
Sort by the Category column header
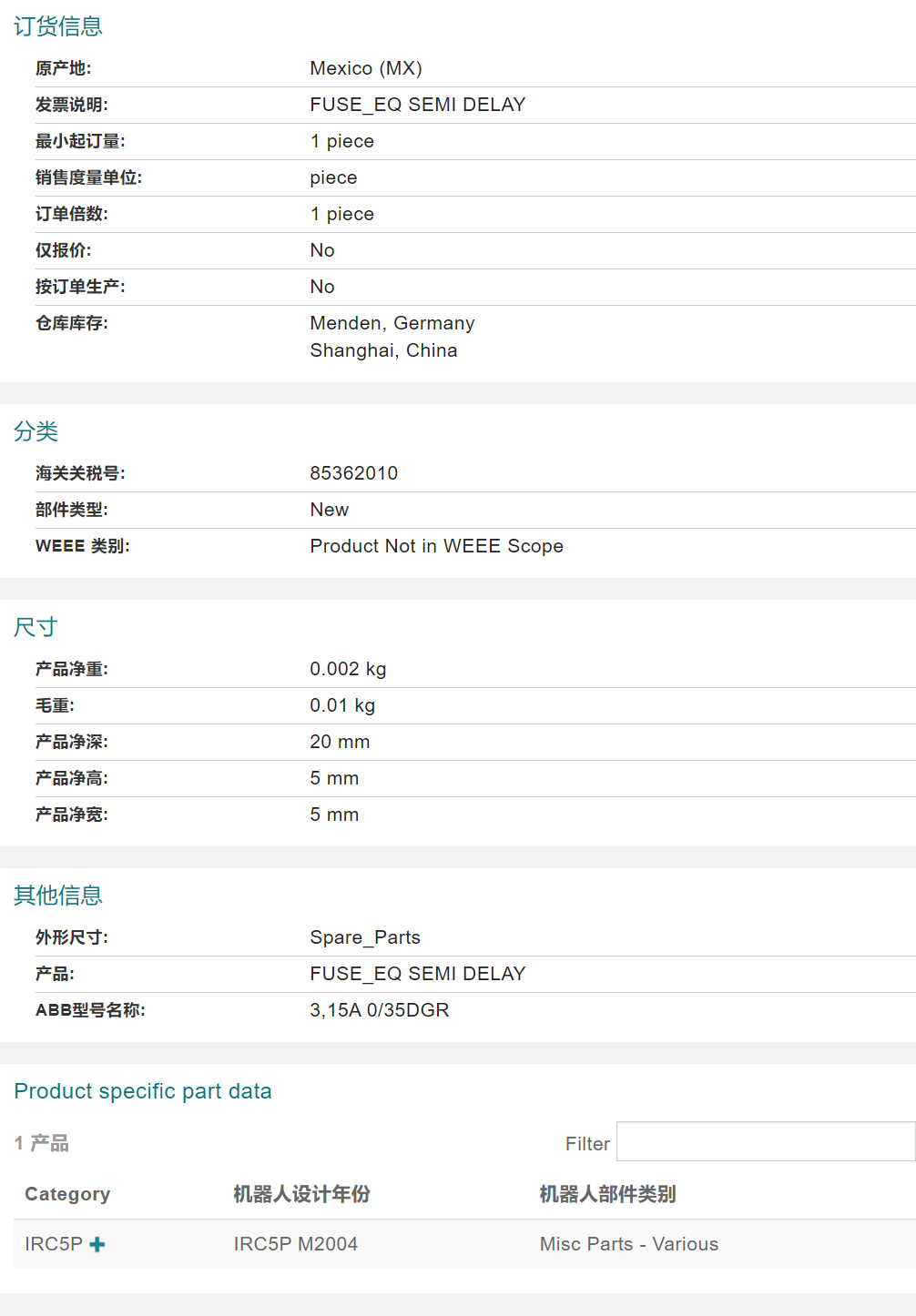tap(67, 1194)
